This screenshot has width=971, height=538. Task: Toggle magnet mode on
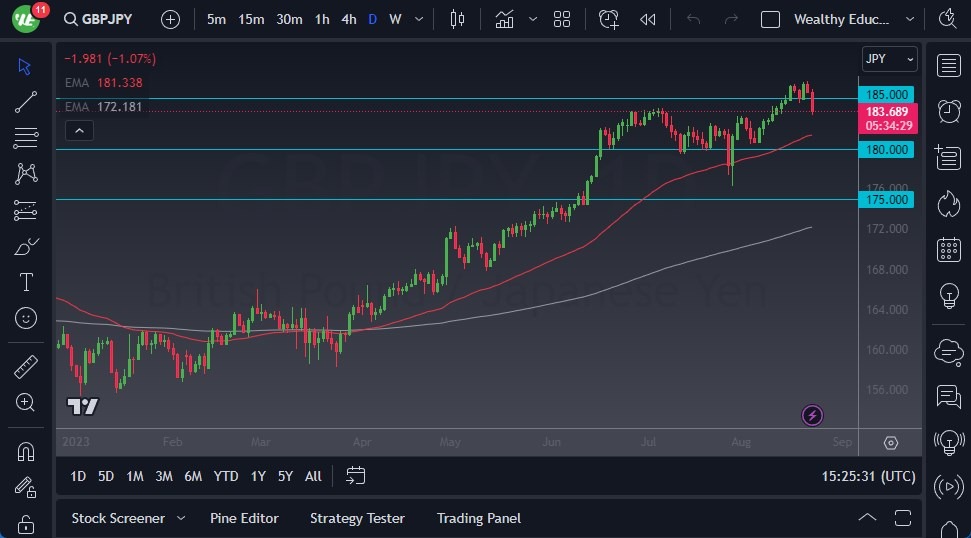click(26, 451)
